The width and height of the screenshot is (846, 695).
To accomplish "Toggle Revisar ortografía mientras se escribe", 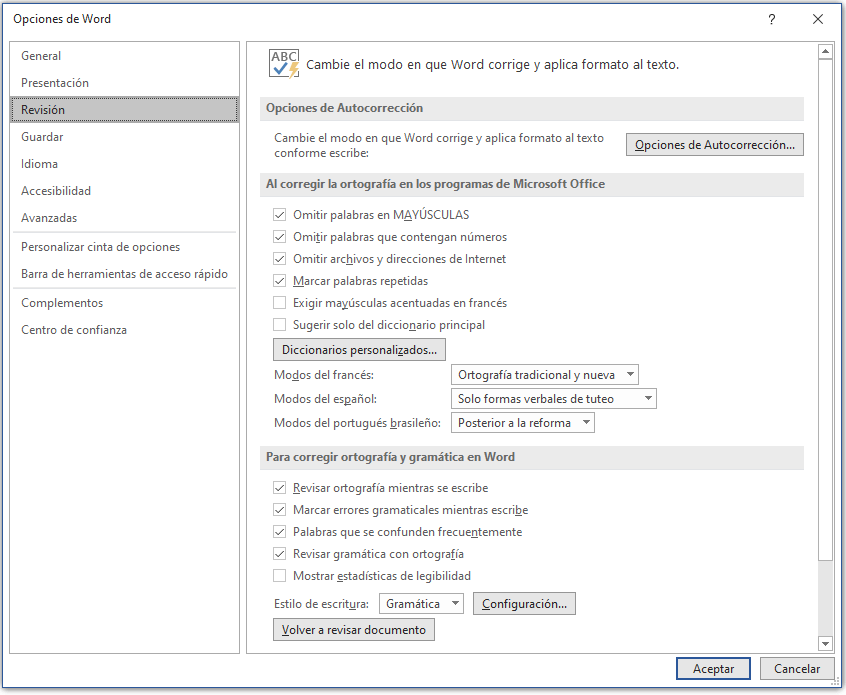I will point(279,488).
